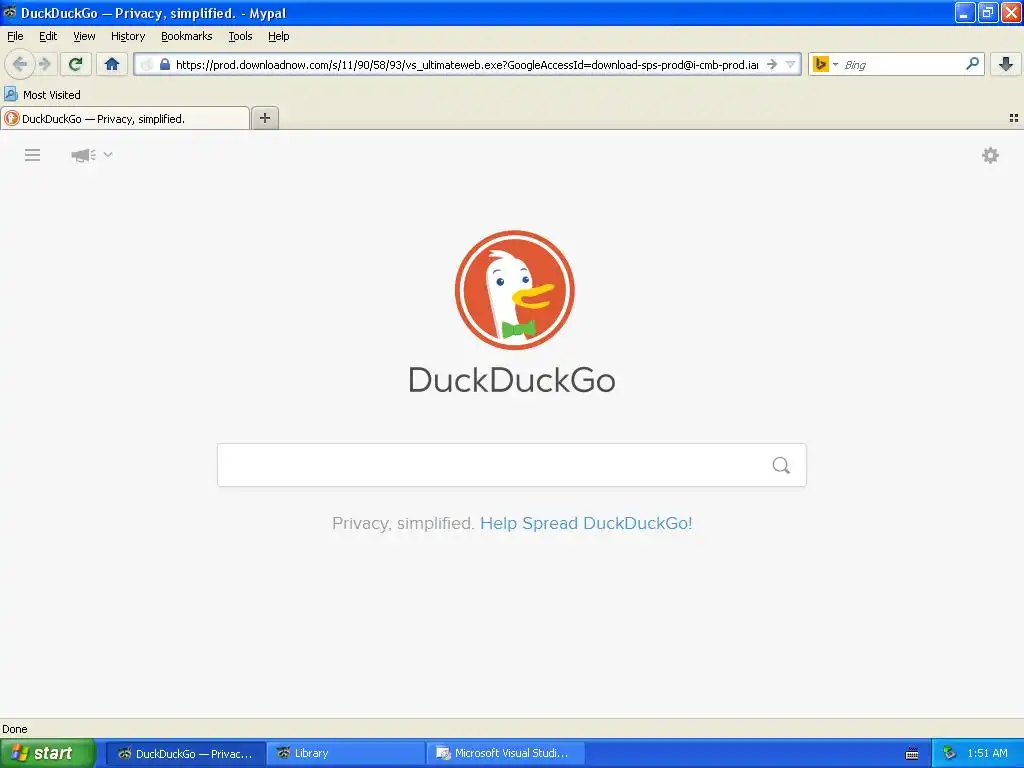Screen dimensions: 1024x768
Task: Open the File menu
Action: 15,36
